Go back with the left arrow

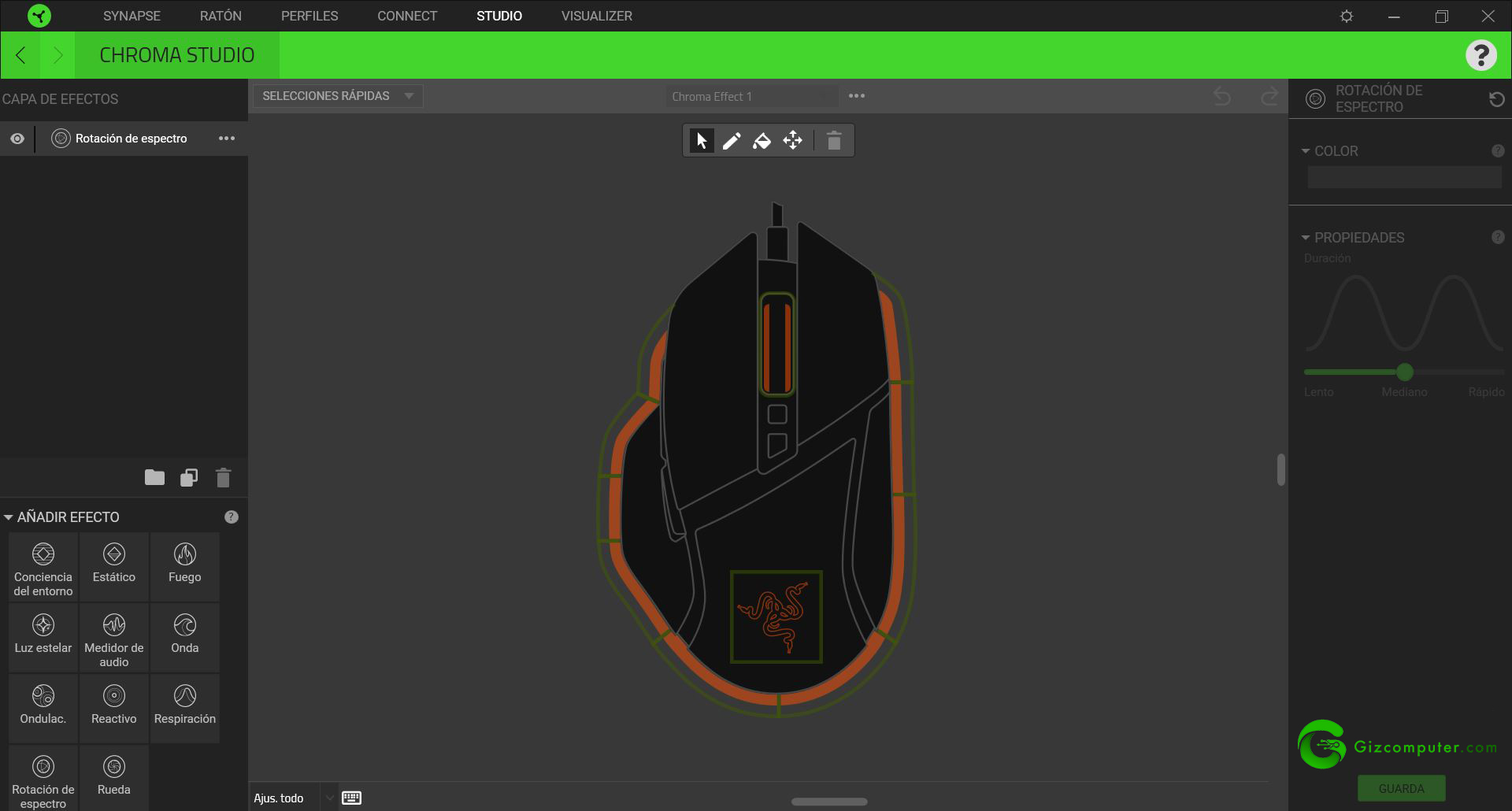click(21, 55)
